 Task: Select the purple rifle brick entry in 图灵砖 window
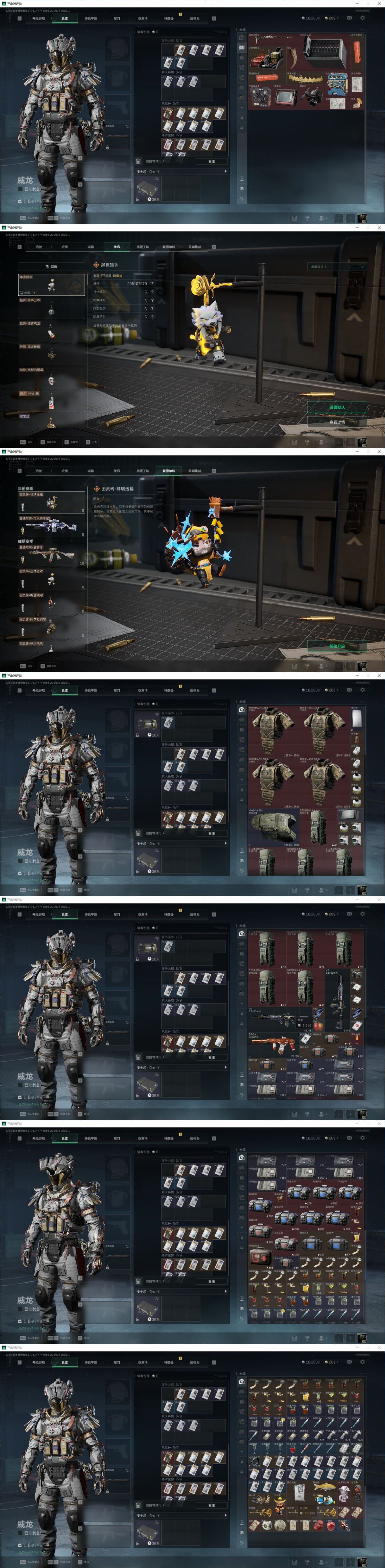(x=51, y=527)
